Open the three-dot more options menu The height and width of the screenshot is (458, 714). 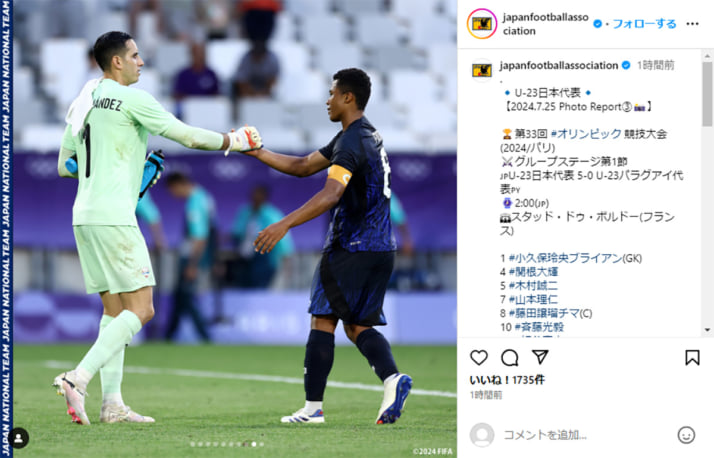coord(692,24)
